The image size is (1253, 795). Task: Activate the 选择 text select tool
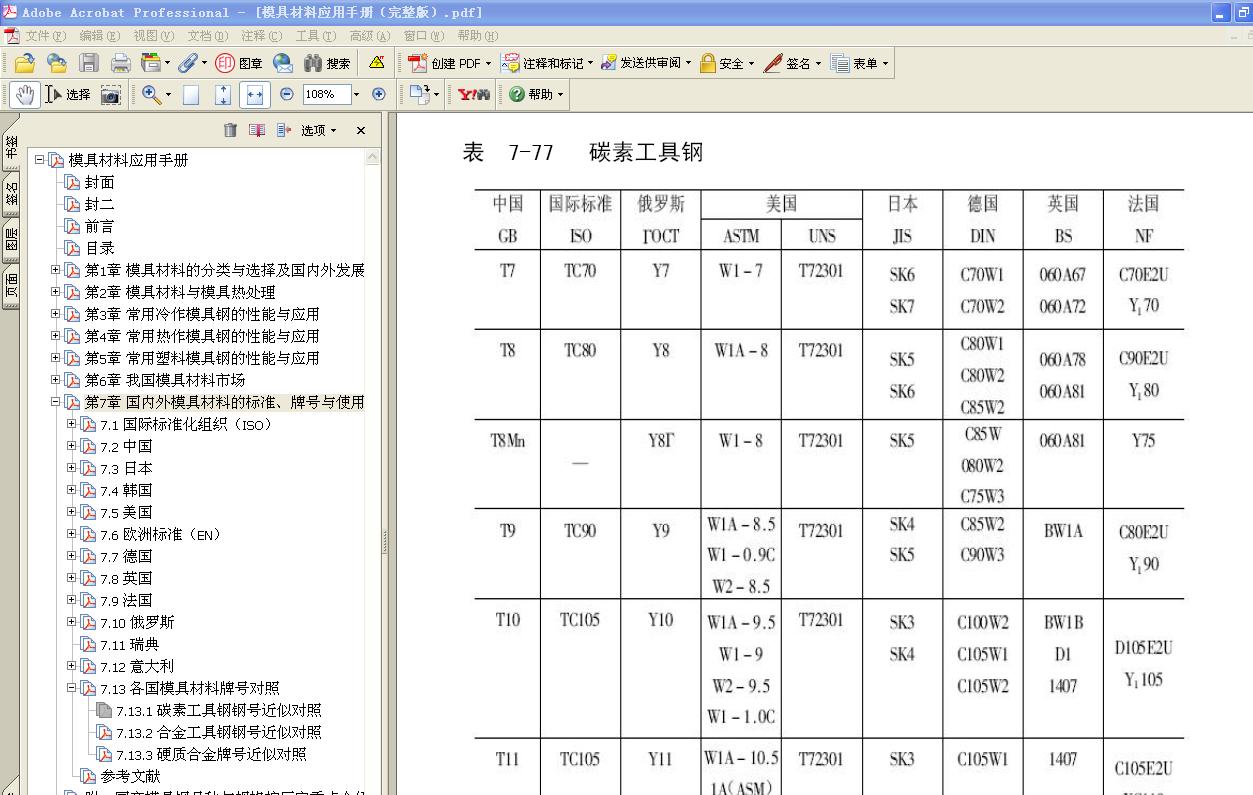pos(68,94)
